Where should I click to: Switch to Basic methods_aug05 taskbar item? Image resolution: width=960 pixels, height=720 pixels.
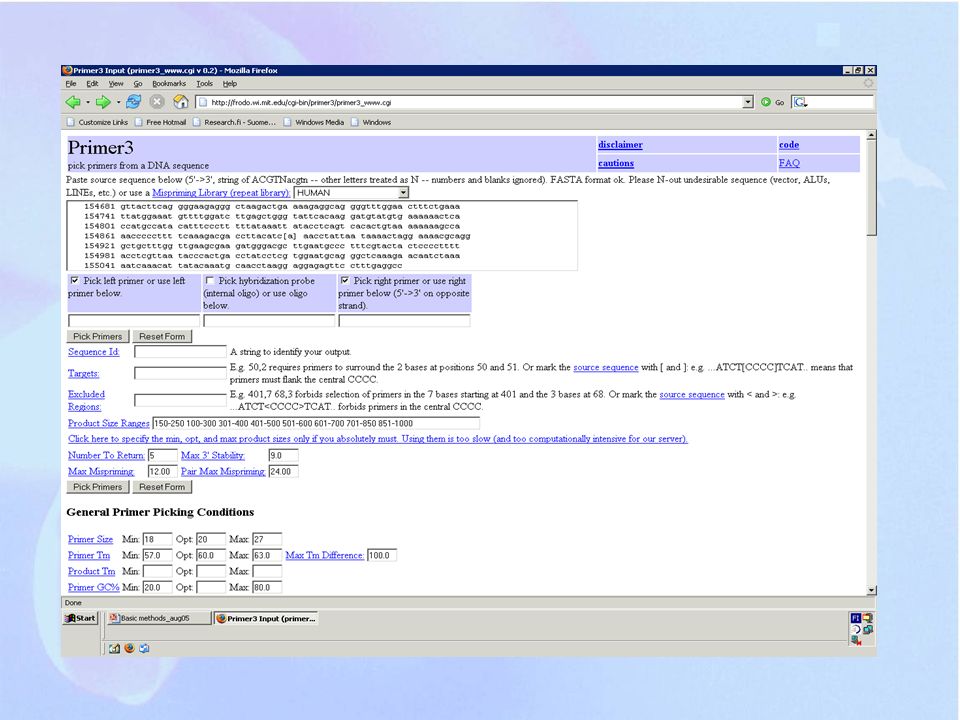pos(158,618)
